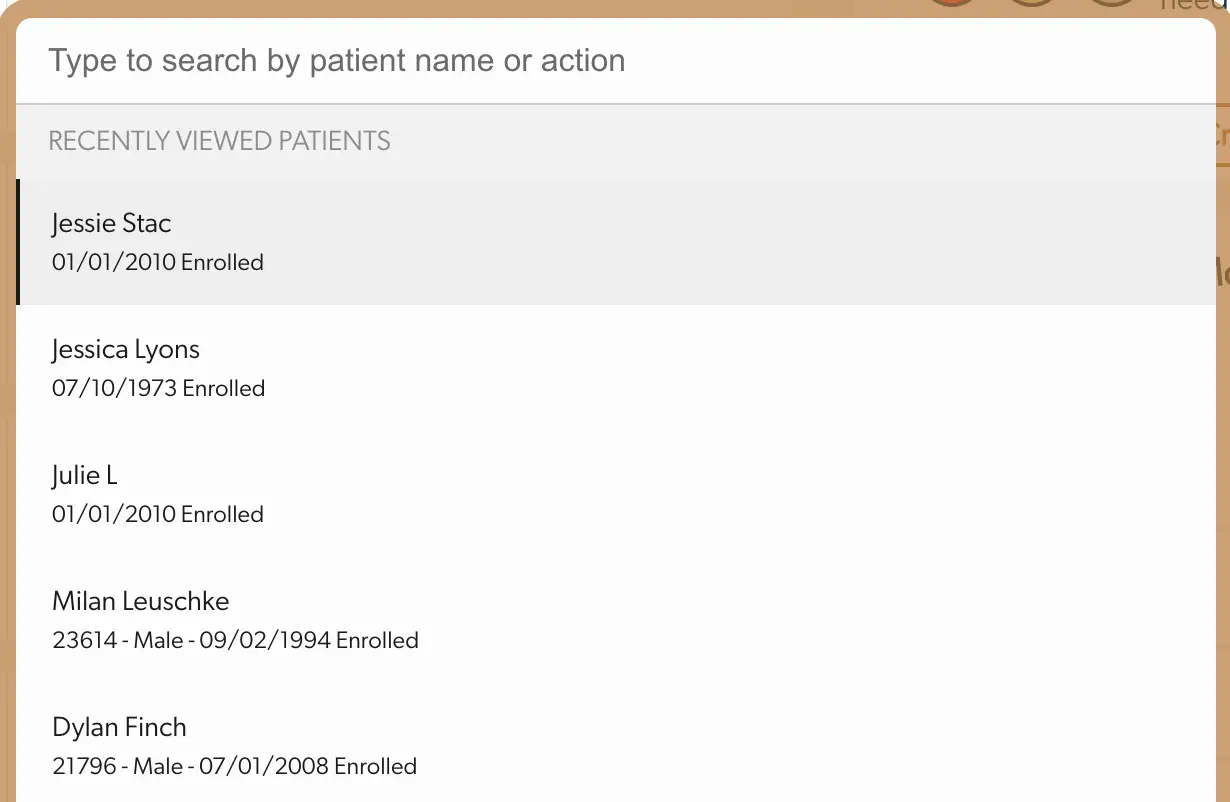Click the dark selection bar beside Jessie Stac
The height and width of the screenshot is (802, 1230).
(x=16, y=242)
